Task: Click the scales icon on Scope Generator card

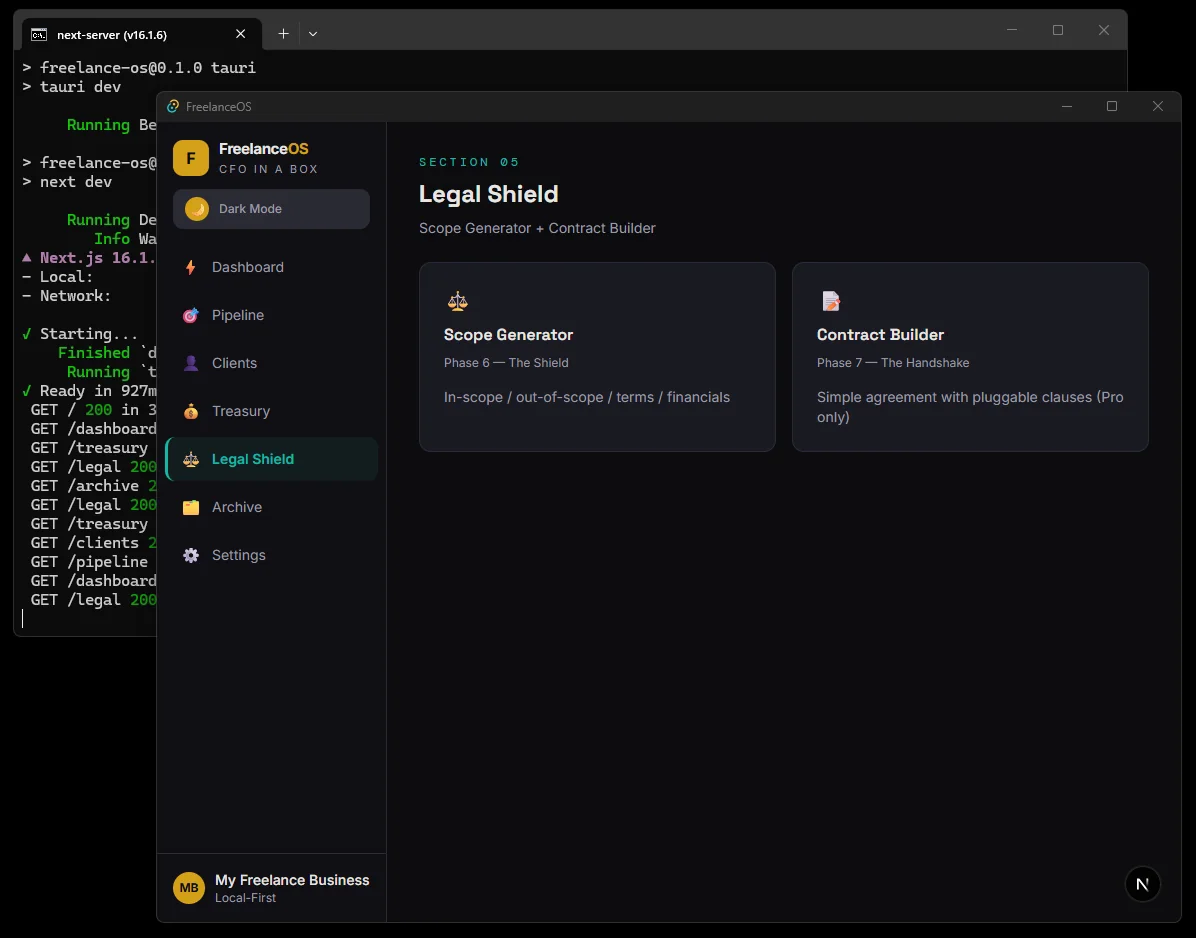Action: (x=458, y=300)
